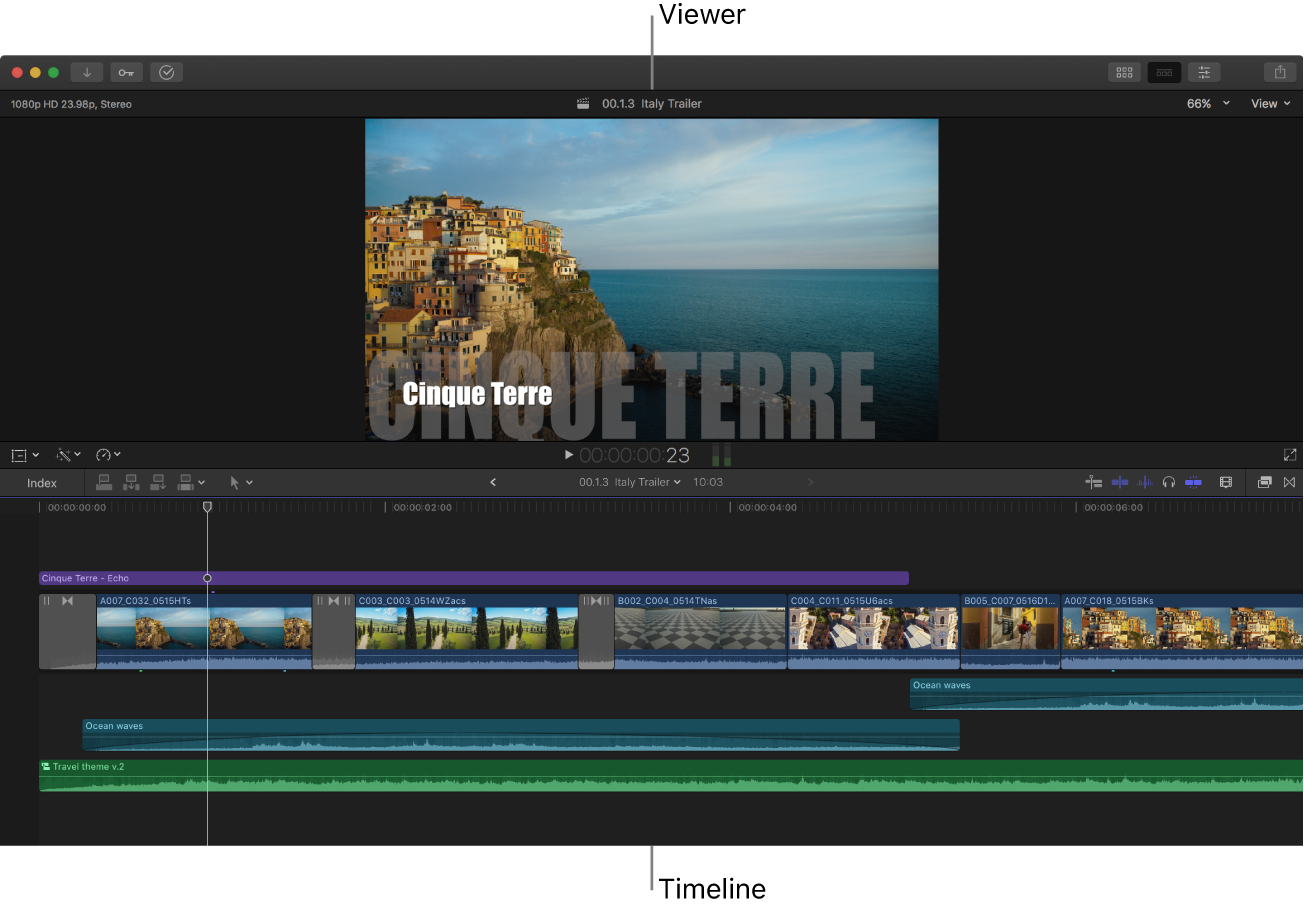Open the Select tool dropdown arrow
This screenshot has width=1304, height=918.
coord(249,482)
